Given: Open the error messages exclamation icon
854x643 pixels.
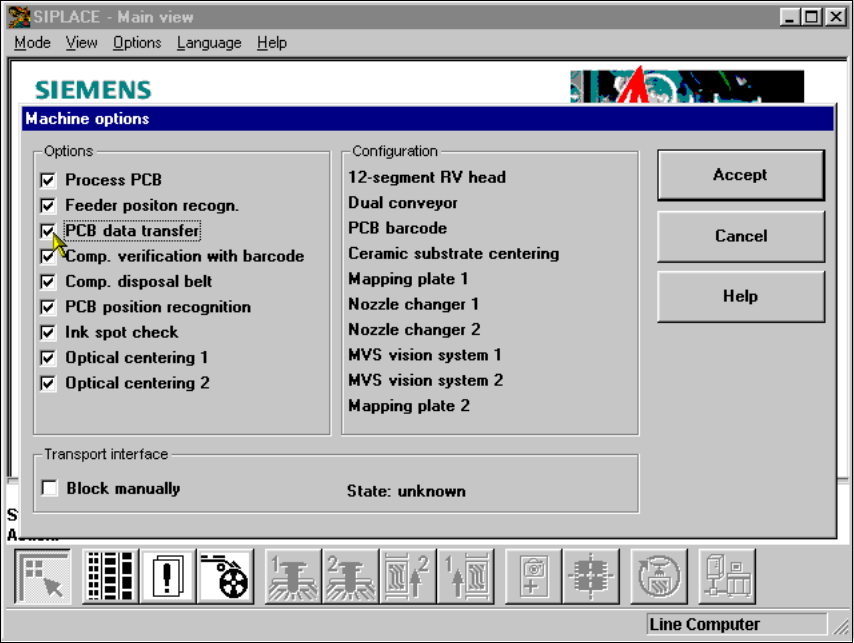Looking at the screenshot, I should point(168,577).
